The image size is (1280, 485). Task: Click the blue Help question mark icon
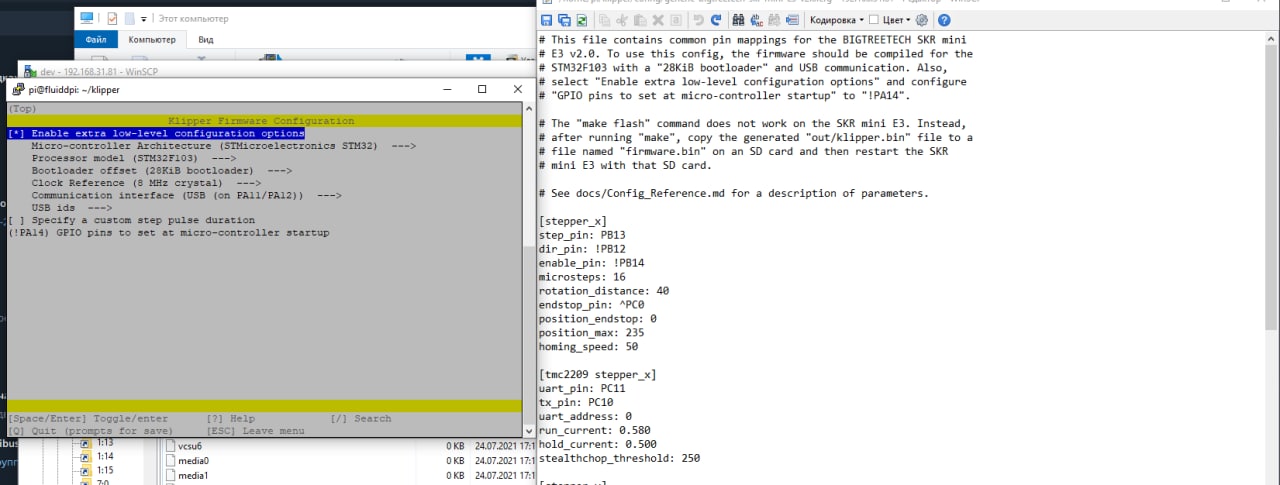tap(944, 20)
